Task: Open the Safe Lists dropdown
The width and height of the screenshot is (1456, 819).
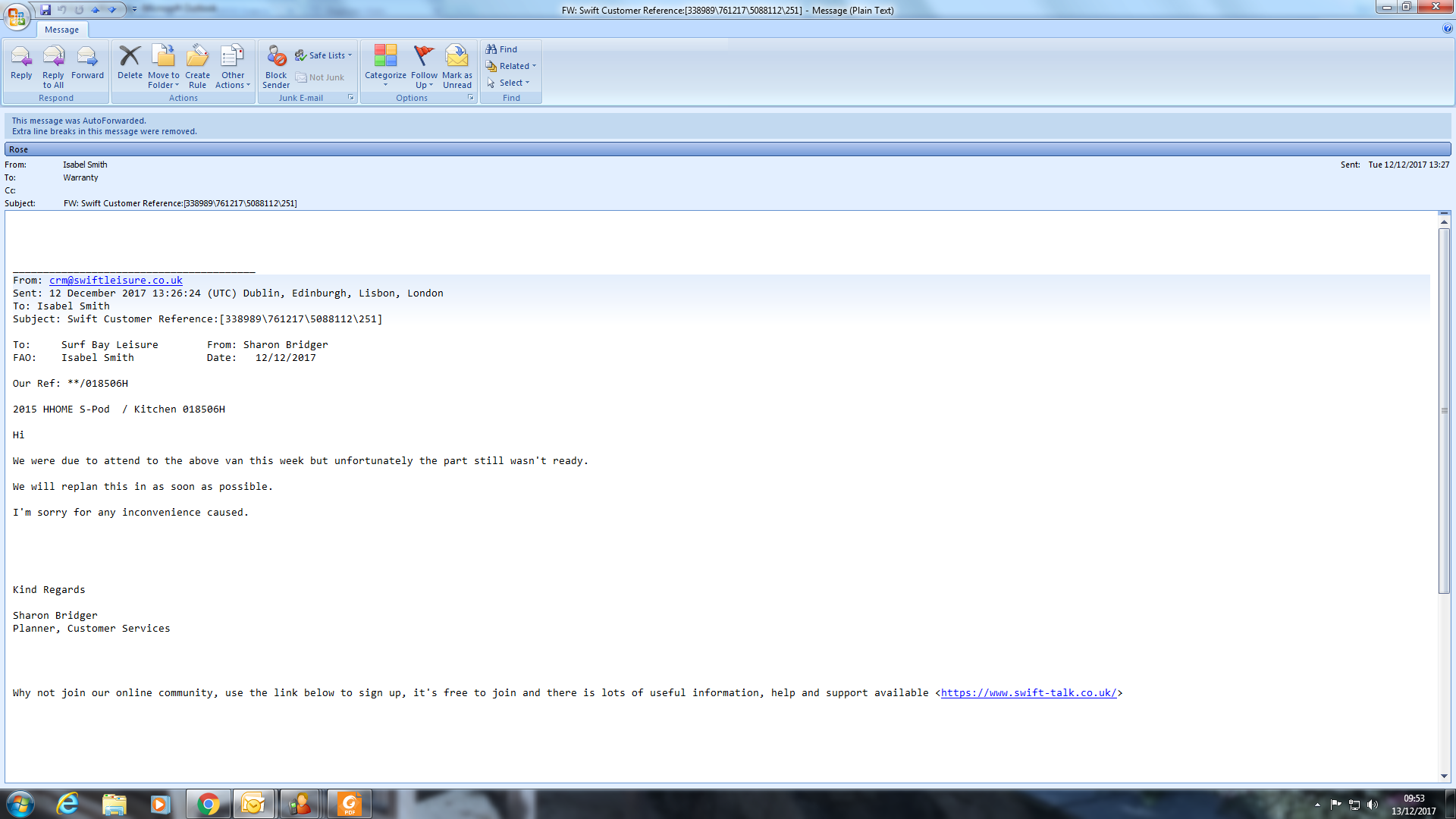Action: (x=325, y=55)
